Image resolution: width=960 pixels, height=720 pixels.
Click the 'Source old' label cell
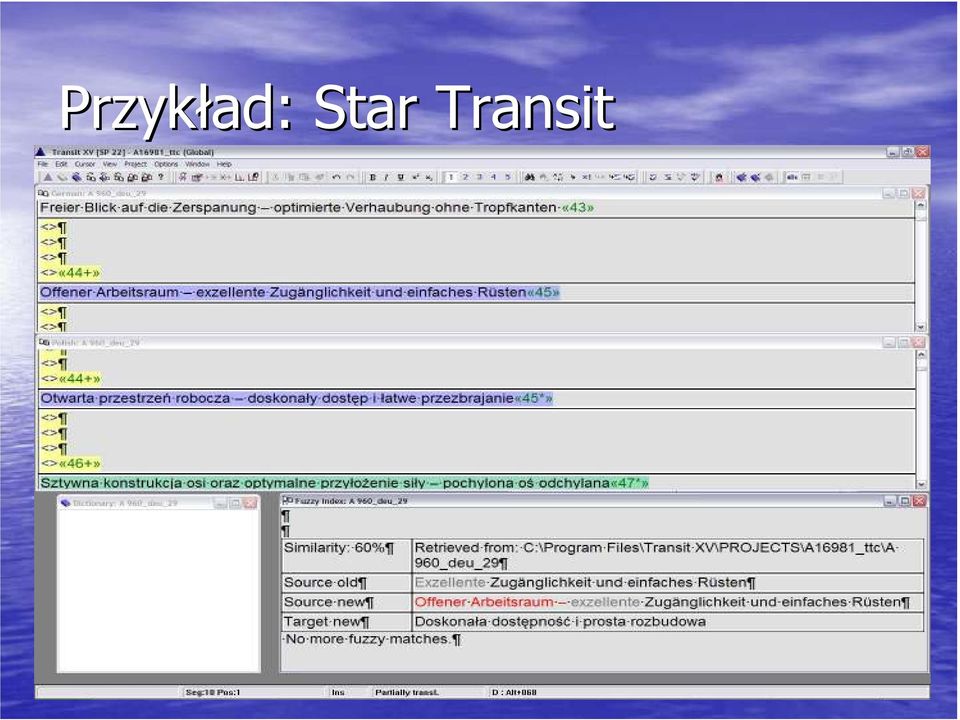pos(347,582)
